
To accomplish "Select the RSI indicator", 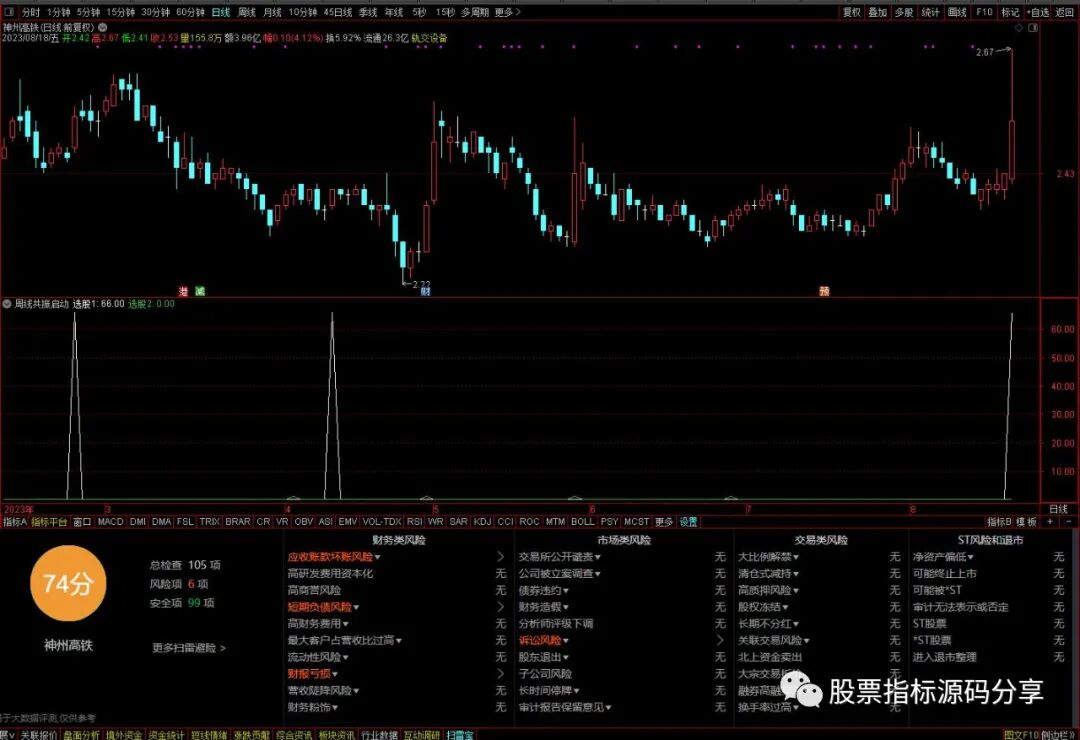I will coord(414,522).
